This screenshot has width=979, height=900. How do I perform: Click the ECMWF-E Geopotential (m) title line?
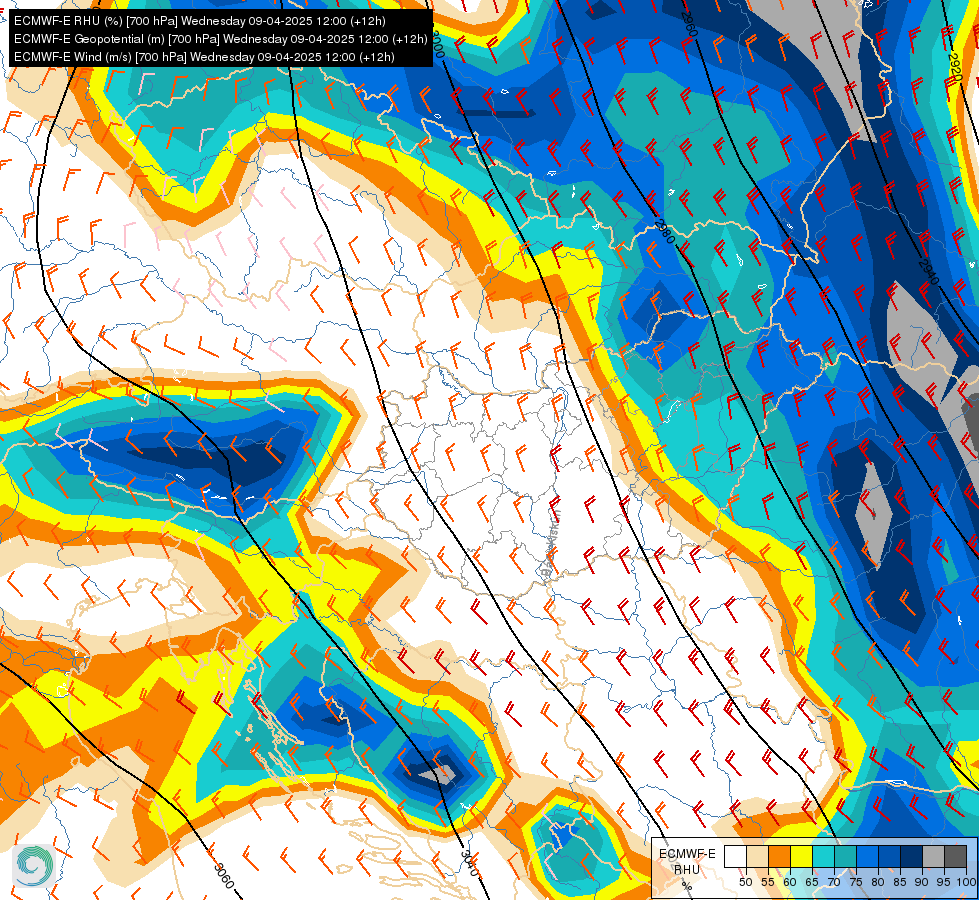[220, 39]
